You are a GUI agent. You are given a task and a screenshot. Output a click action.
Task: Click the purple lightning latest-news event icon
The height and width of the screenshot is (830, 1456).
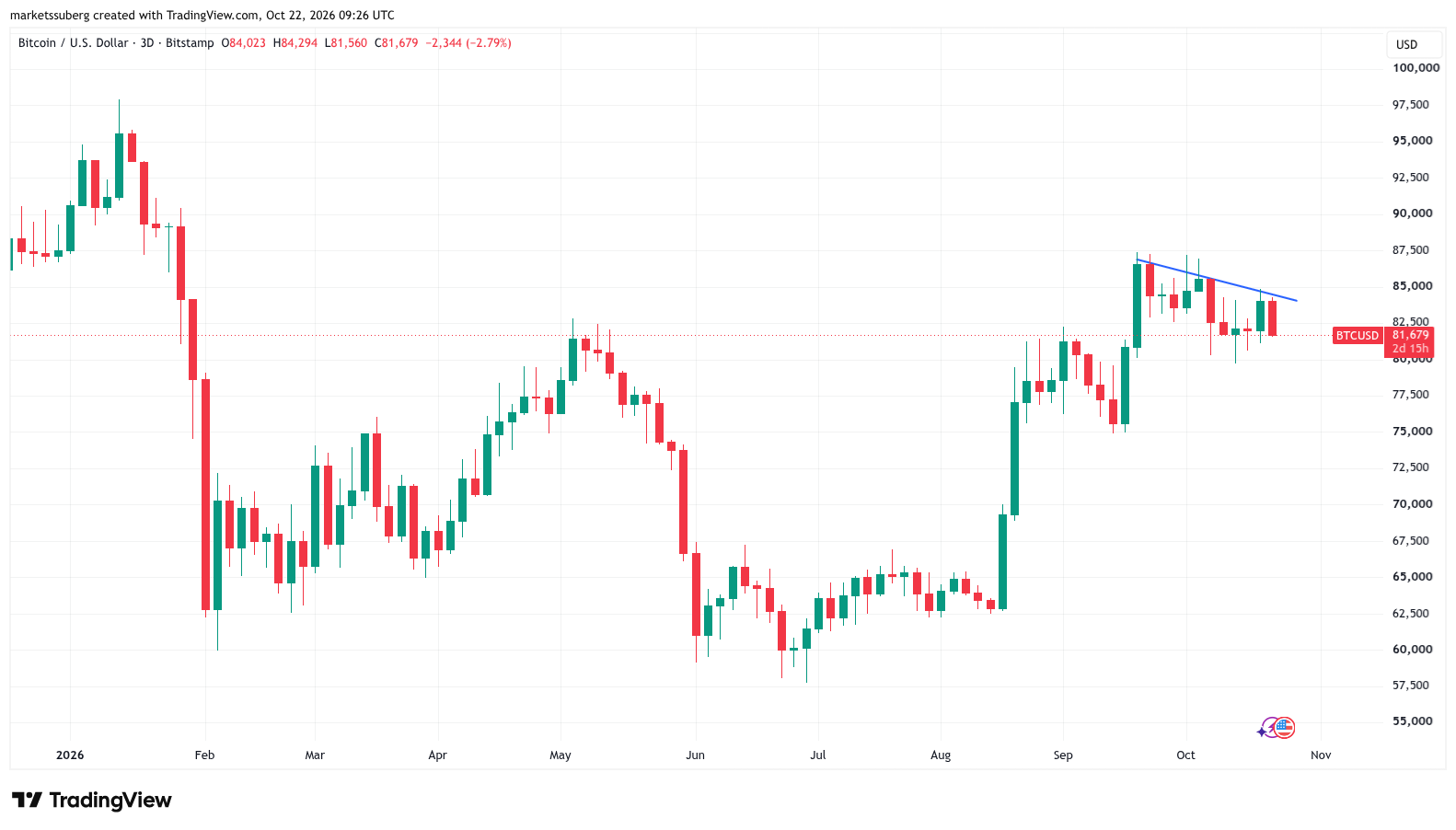coord(1272,728)
